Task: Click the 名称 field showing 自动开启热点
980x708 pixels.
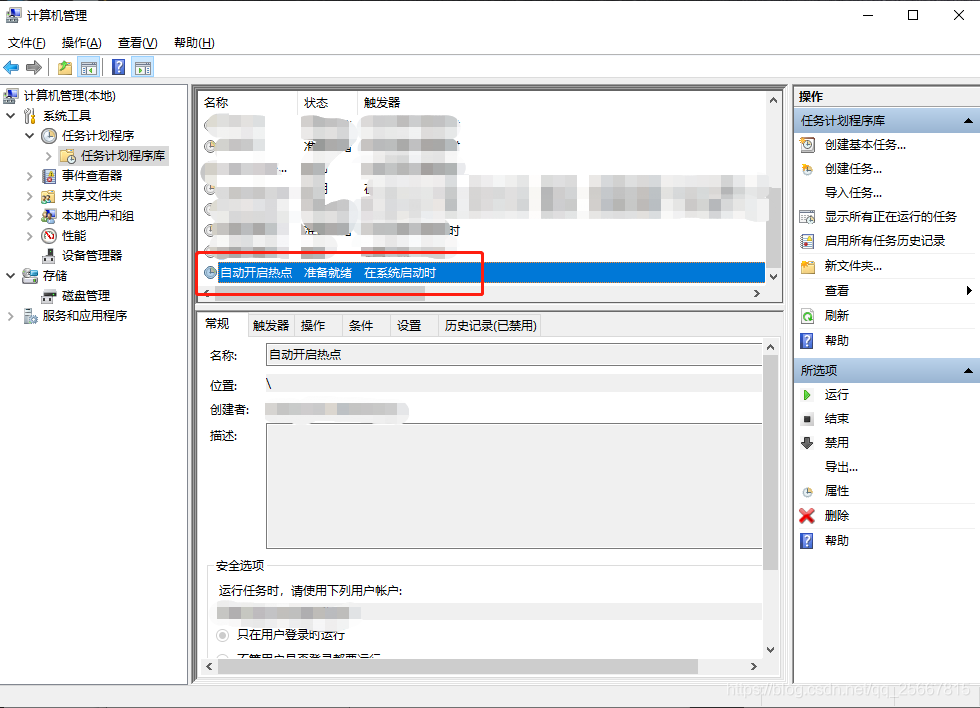Action: (514, 355)
